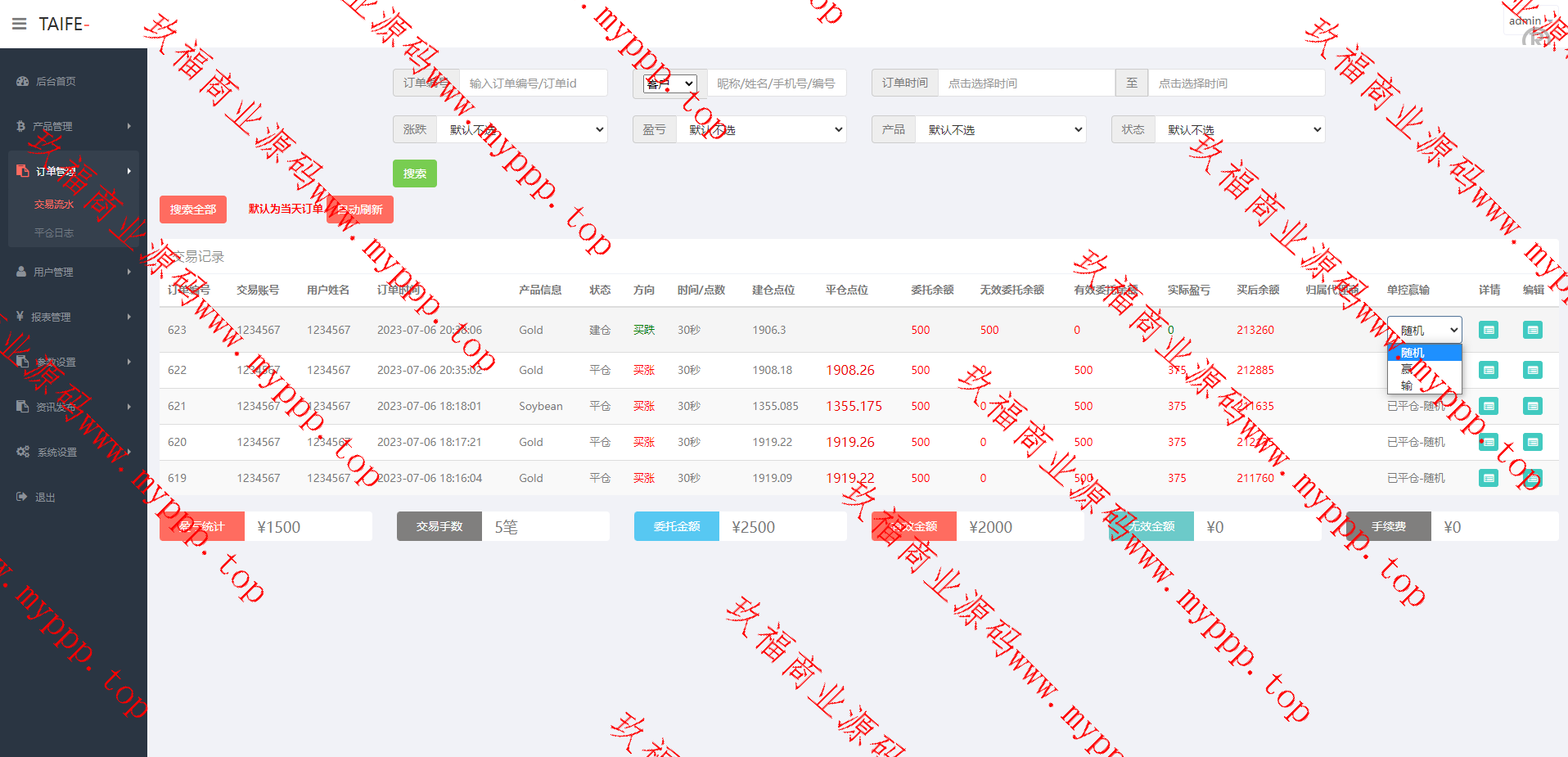Open the 状态 filter dropdown

(x=1240, y=129)
